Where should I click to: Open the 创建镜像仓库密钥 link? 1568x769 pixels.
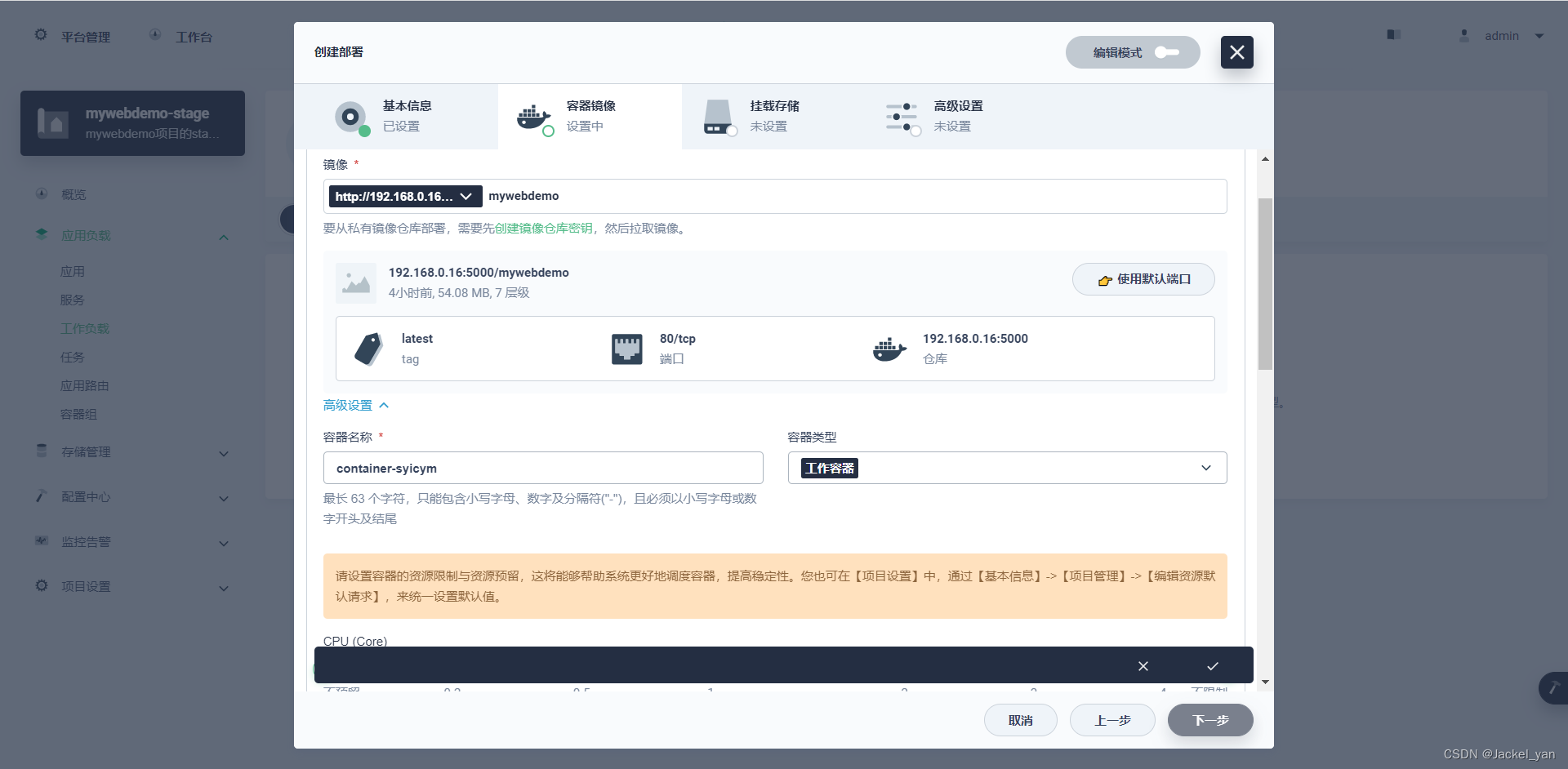point(543,229)
